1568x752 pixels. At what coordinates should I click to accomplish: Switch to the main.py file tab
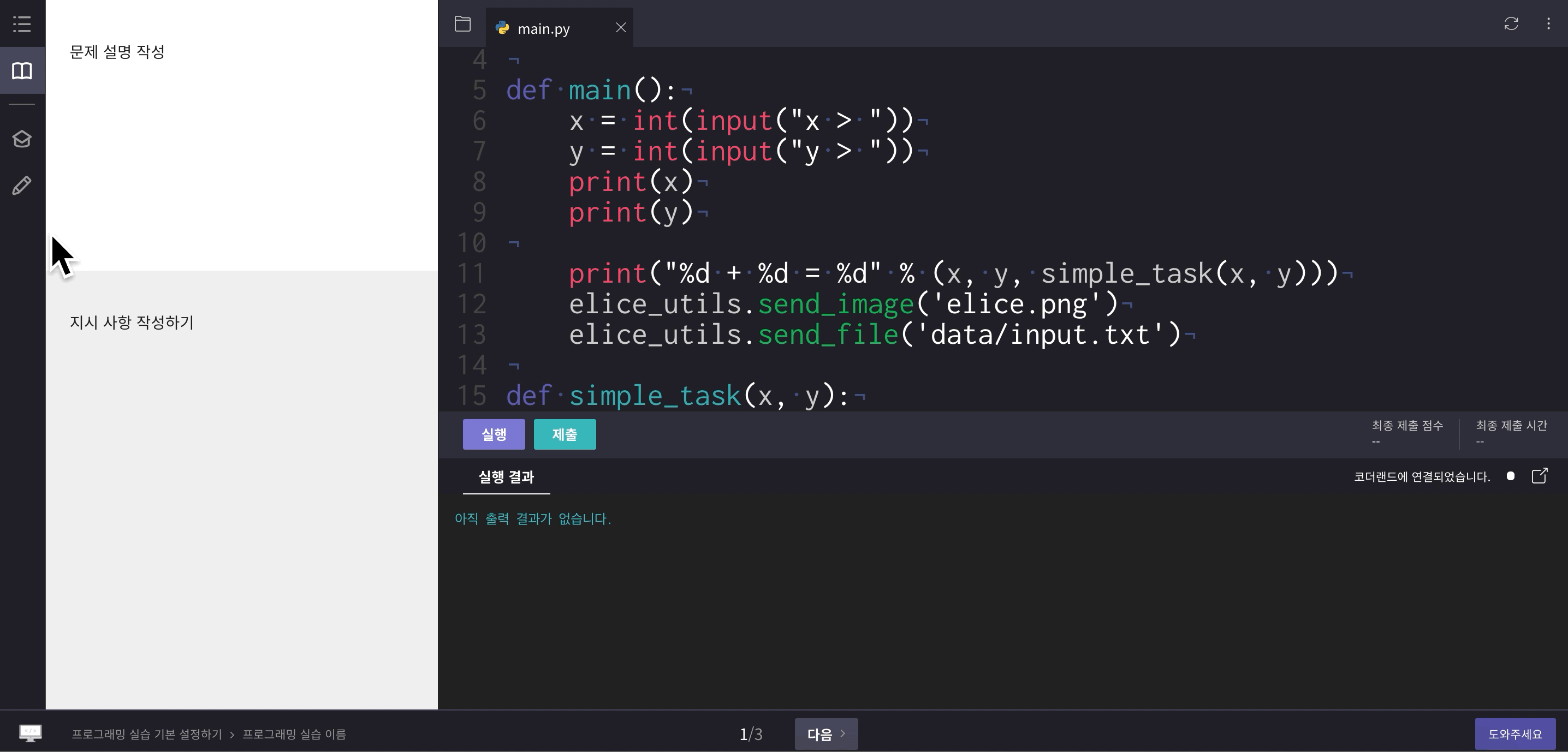pos(543,29)
